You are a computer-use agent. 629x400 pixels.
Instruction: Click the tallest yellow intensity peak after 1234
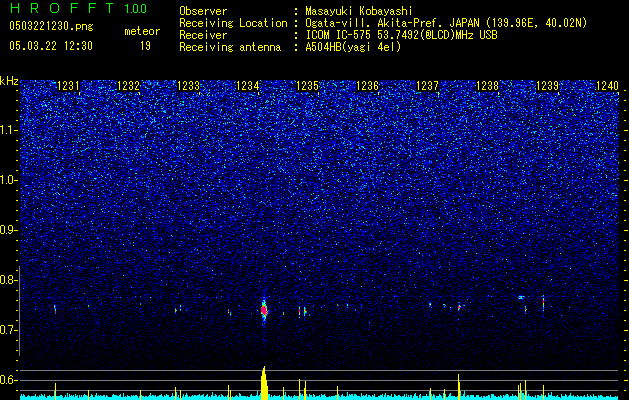pyautogui.click(x=264, y=383)
